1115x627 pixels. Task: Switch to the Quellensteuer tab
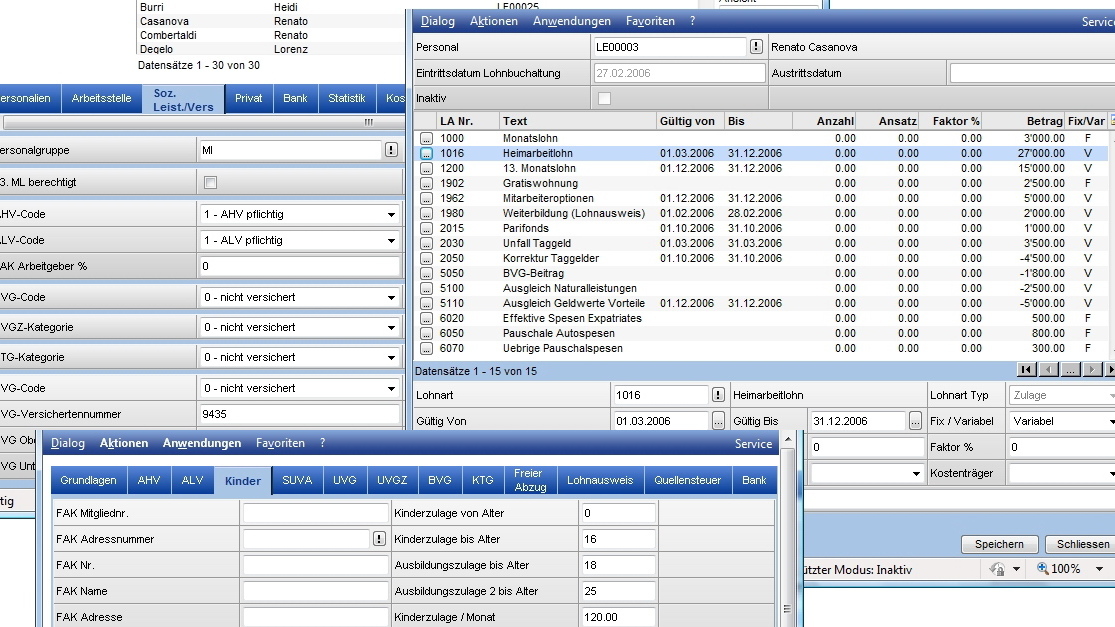point(688,481)
